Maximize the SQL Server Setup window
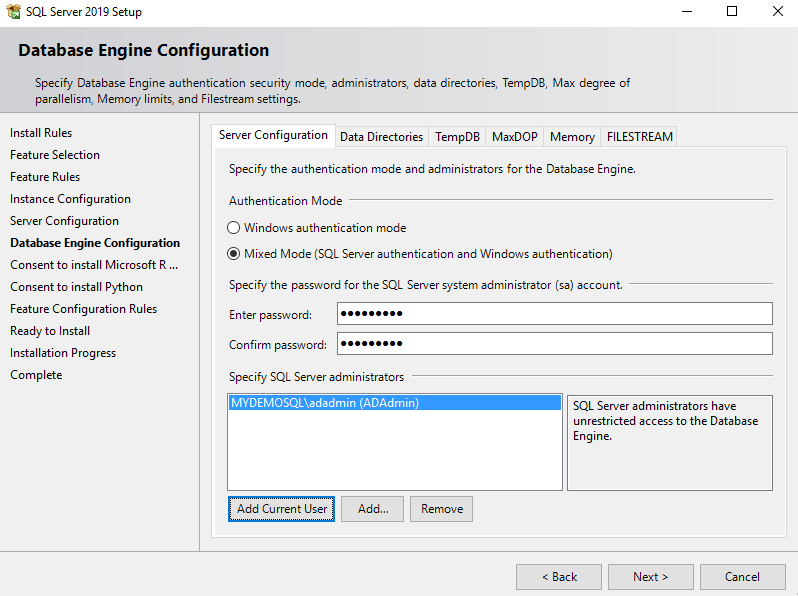Viewport: 798px width, 596px height. pyautogui.click(x=731, y=12)
